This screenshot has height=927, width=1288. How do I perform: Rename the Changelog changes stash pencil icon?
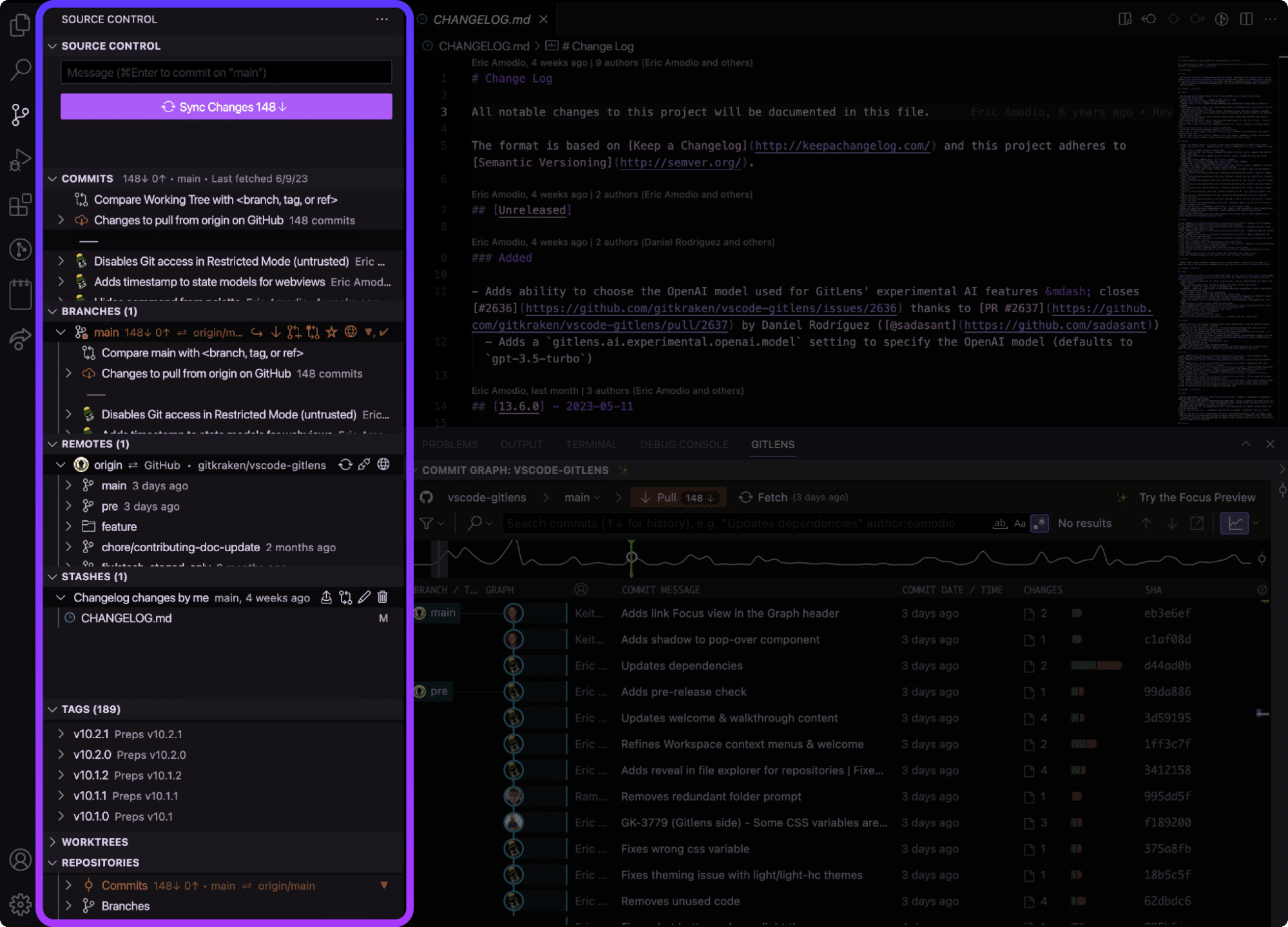pyautogui.click(x=364, y=598)
